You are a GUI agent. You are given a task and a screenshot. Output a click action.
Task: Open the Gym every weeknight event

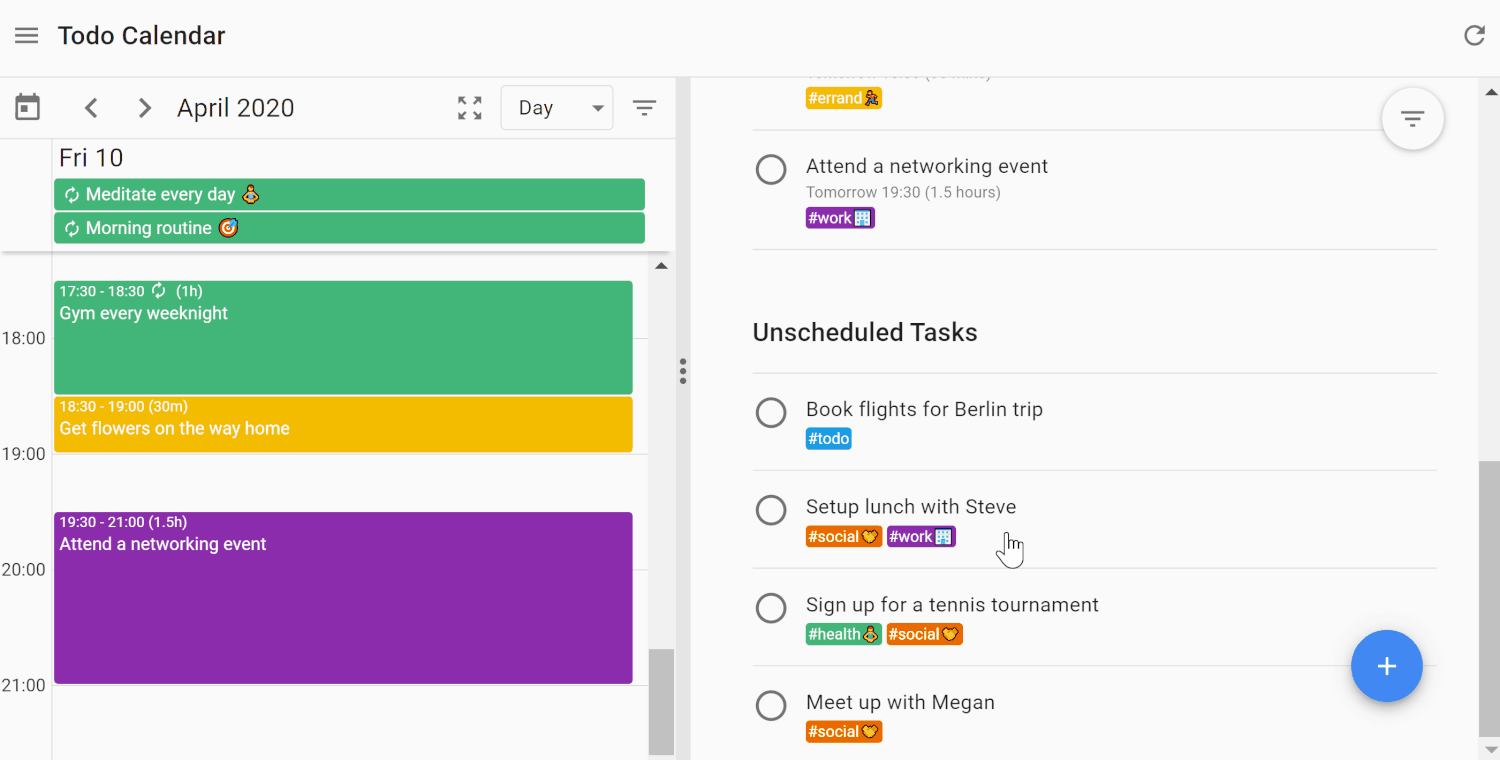343,337
